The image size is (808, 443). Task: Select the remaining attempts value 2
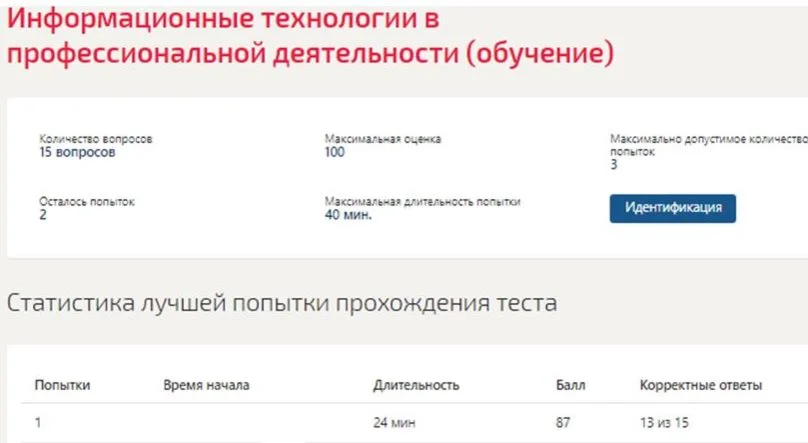click(43, 215)
